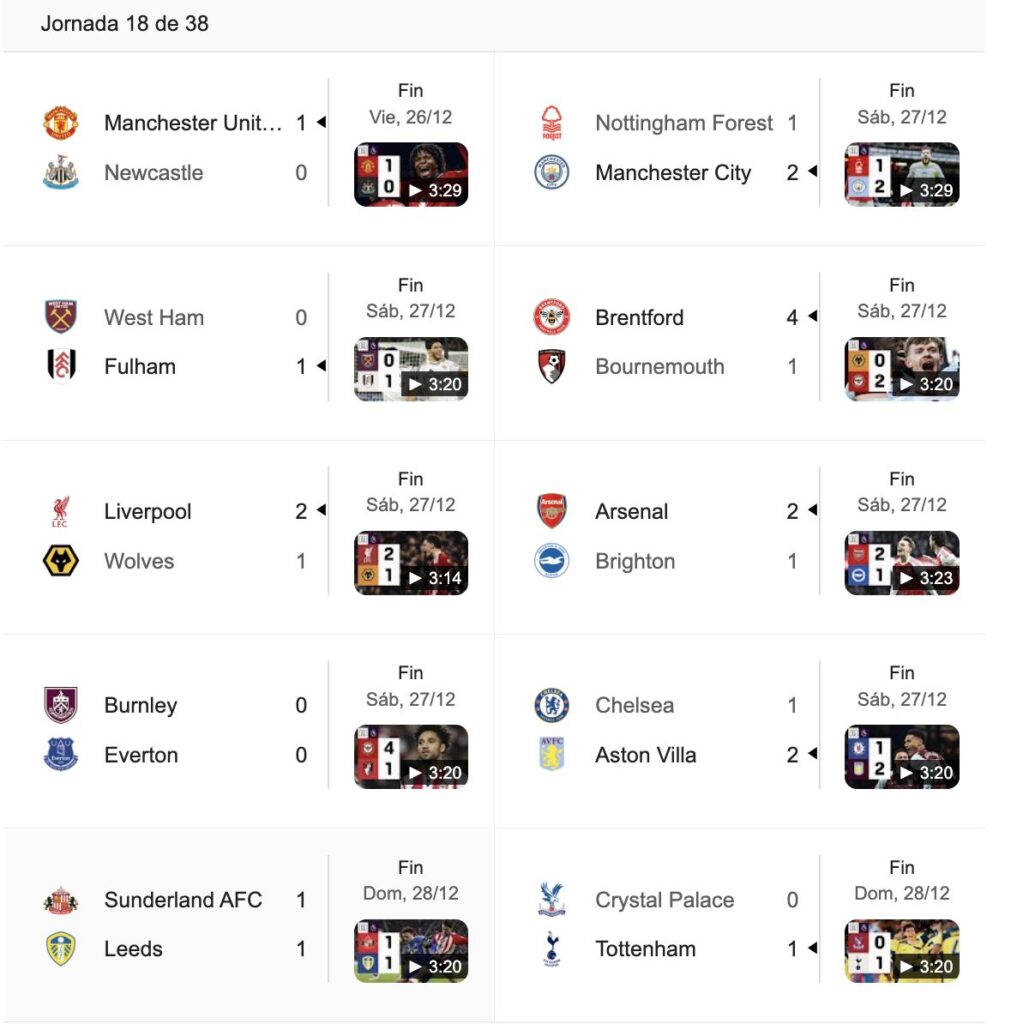The image size is (1017, 1024).
Task: Click the Newcastle club crest
Action: coord(60,173)
